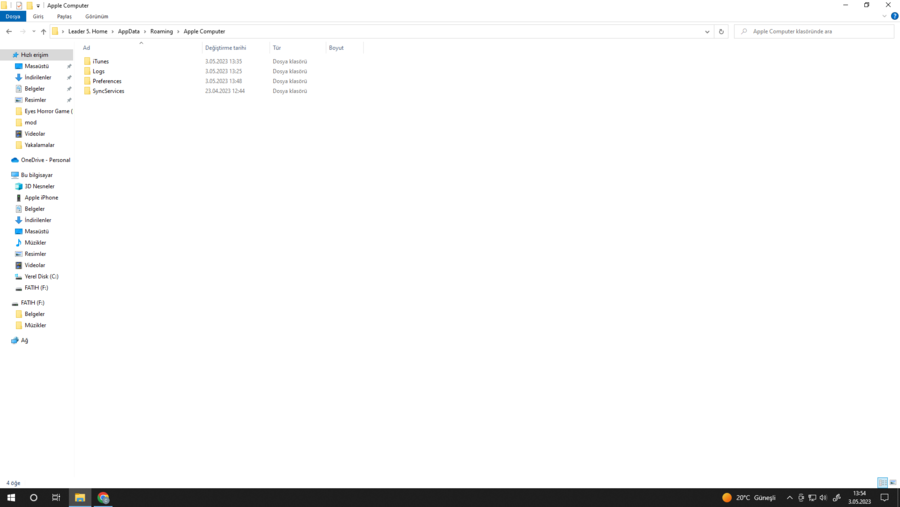Open Videolar under Hızlı erişim
The width and height of the screenshot is (900, 507).
click(x=34, y=134)
